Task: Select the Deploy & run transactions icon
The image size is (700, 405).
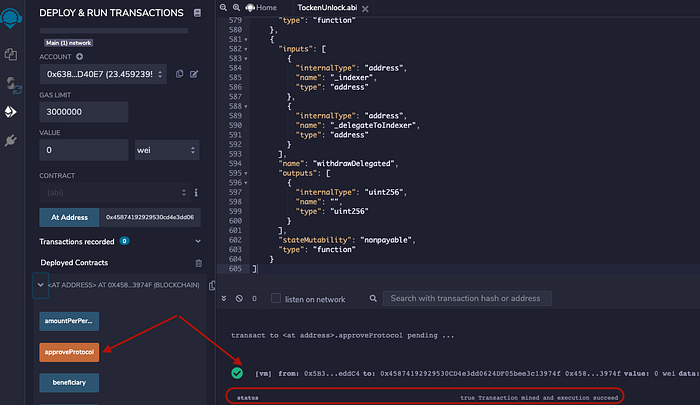Action: coord(11,112)
